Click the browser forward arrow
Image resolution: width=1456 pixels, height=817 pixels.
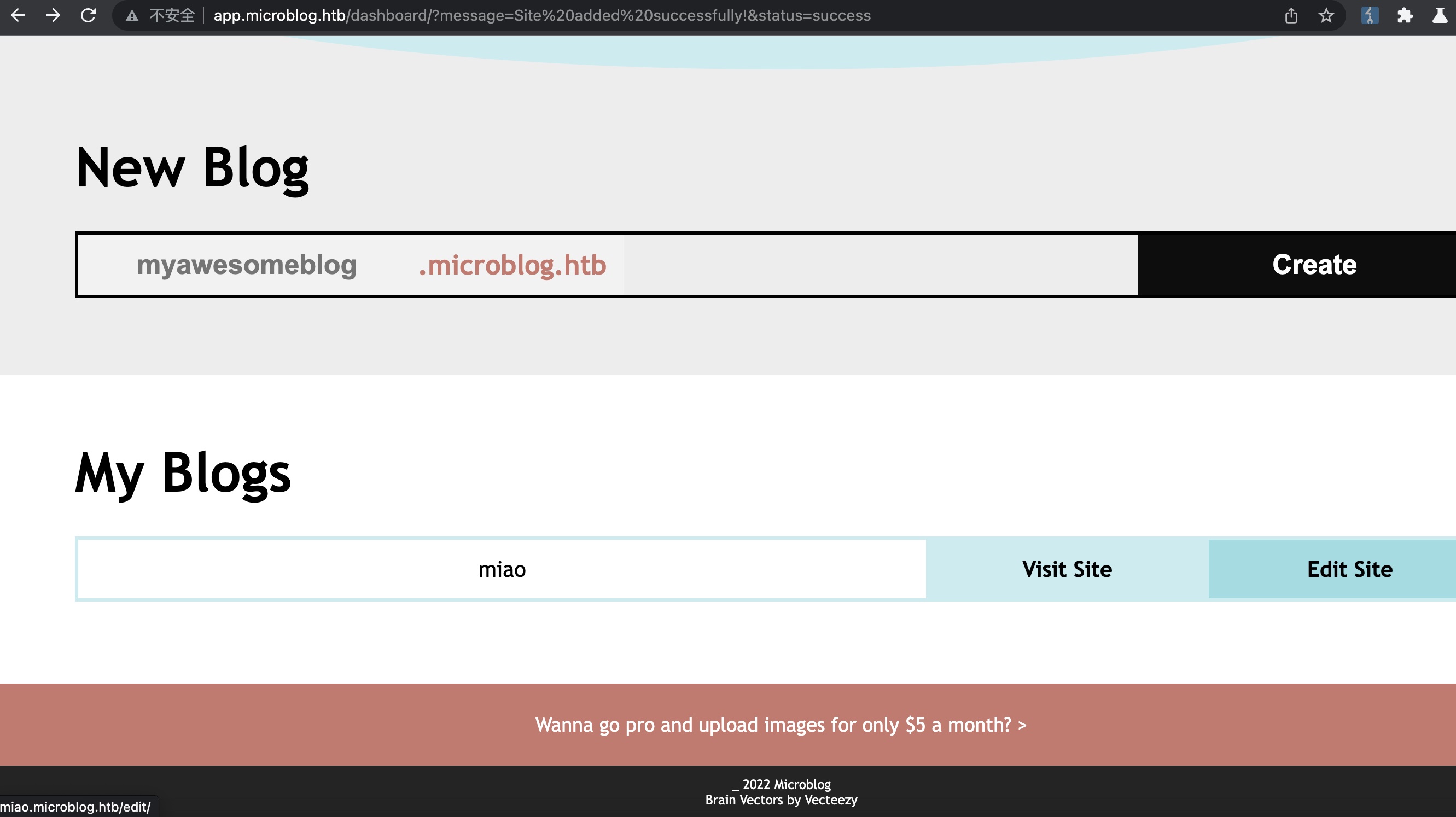click(53, 15)
